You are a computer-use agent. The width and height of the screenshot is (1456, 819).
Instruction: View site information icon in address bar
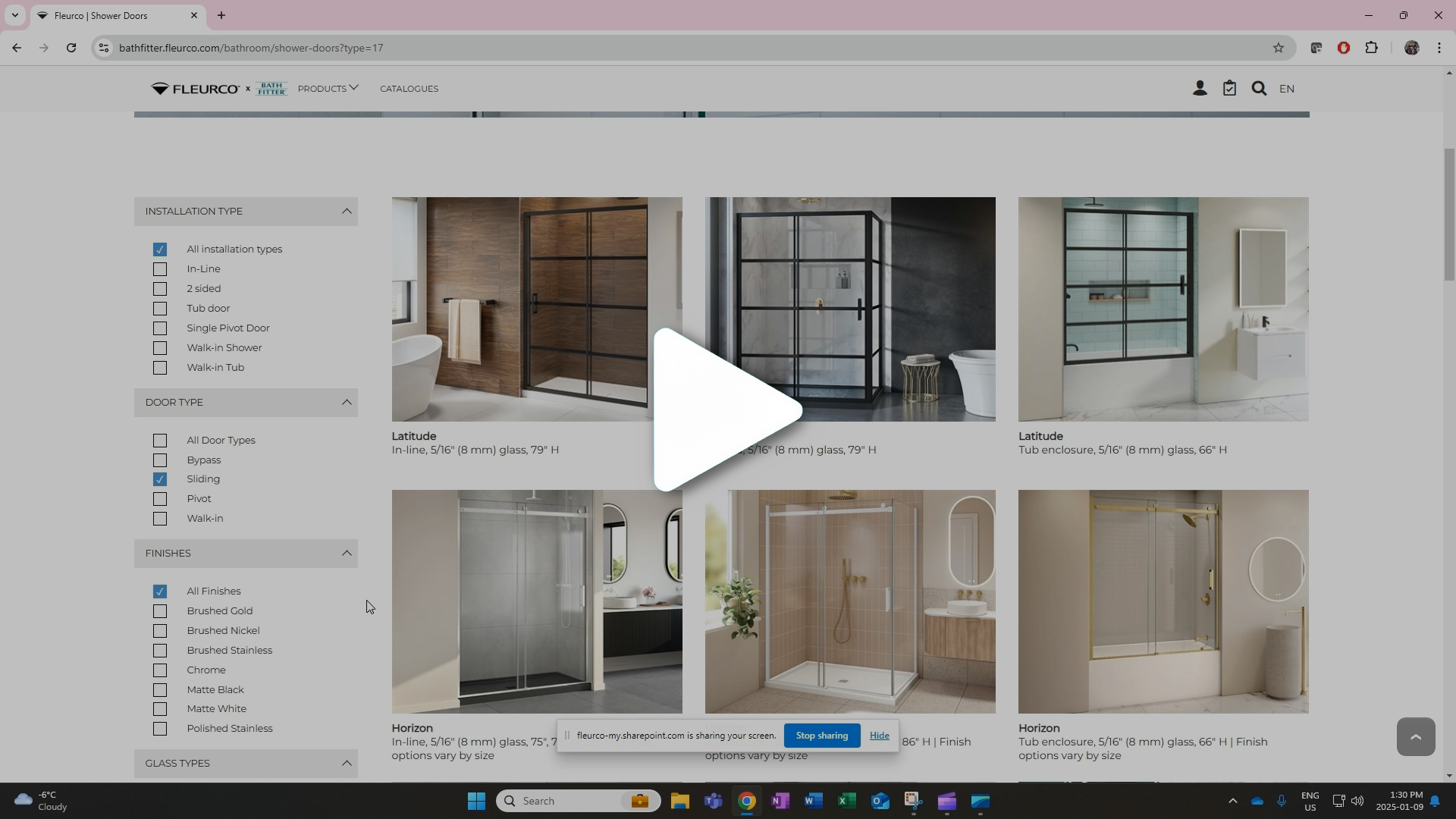click(104, 48)
